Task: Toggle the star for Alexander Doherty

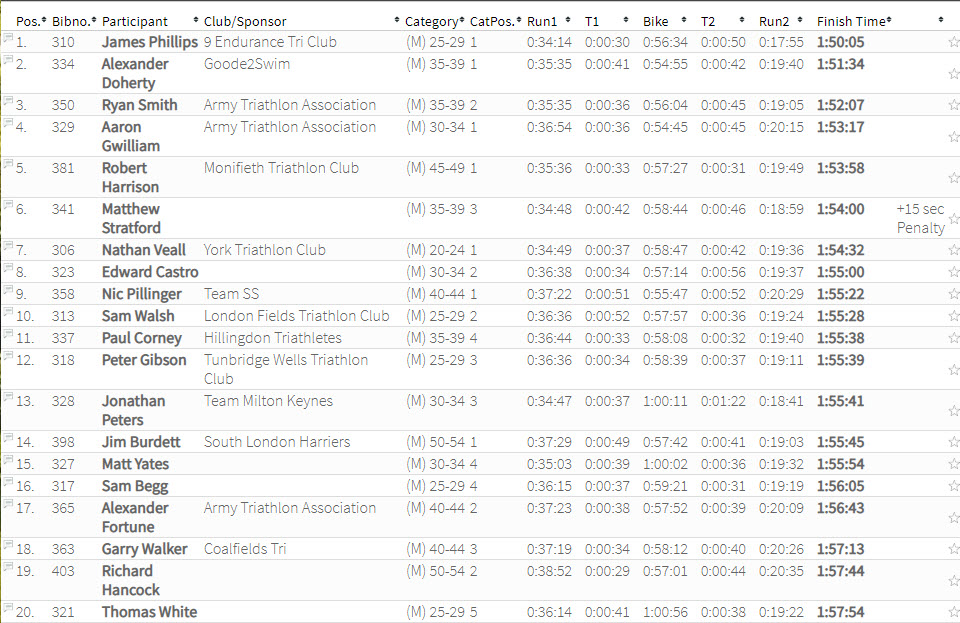Action: tap(954, 74)
